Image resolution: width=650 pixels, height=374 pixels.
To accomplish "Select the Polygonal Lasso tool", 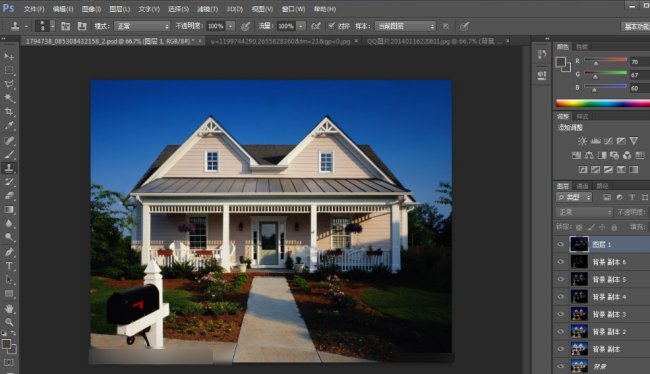I will (x=9, y=84).
